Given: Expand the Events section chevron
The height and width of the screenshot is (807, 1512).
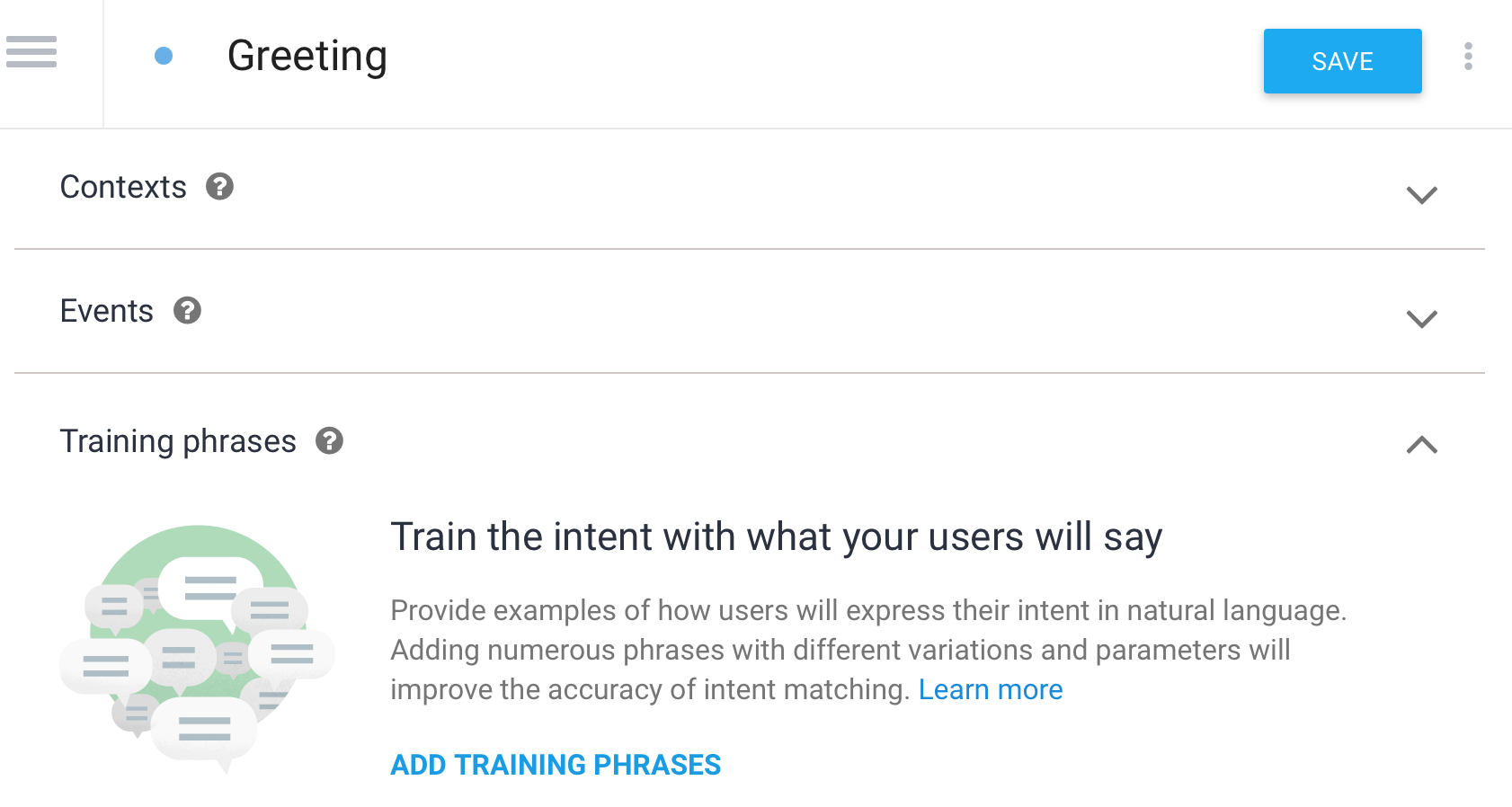Looking at the screenshot, I should (1421, 319).
